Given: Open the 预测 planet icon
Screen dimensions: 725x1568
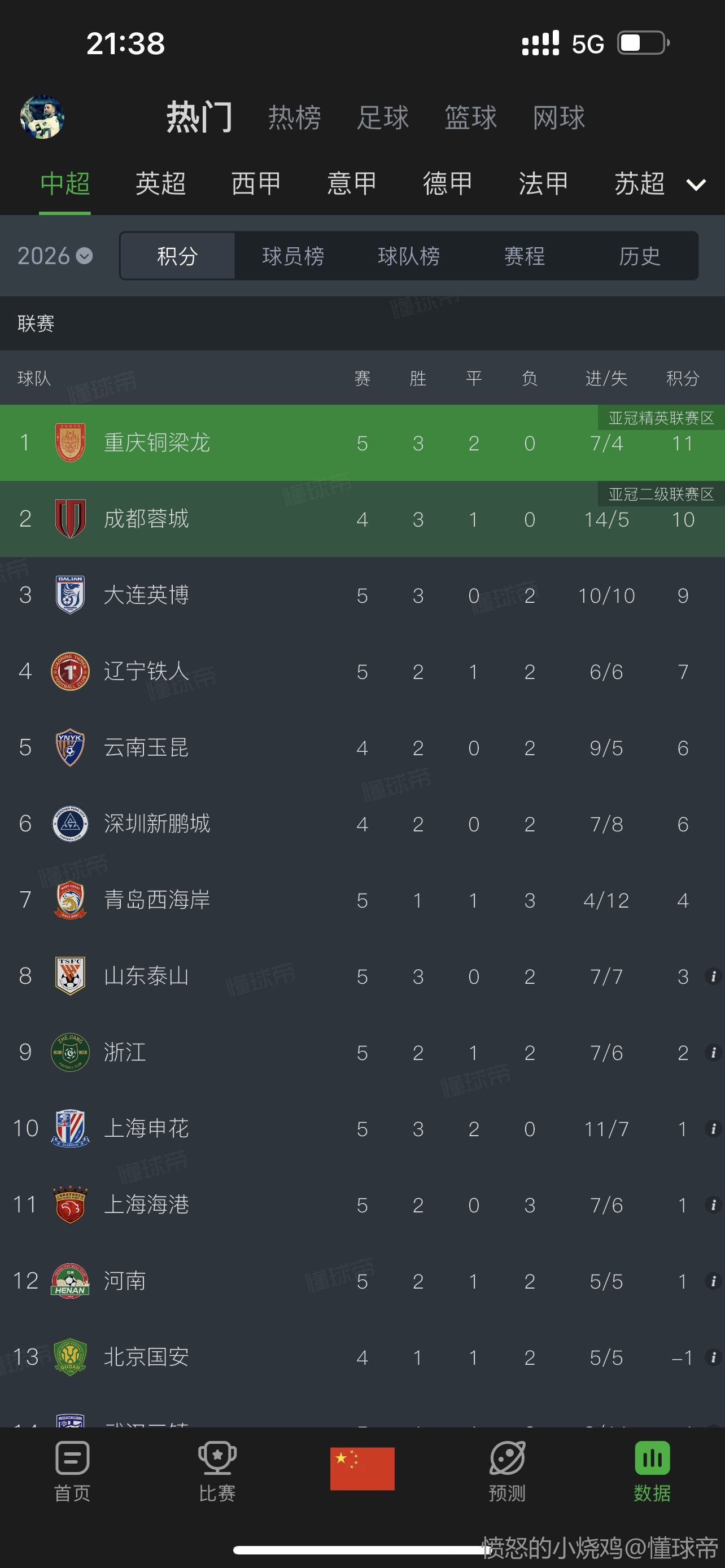Looking at the screenshot, I should pos(507,1458).
